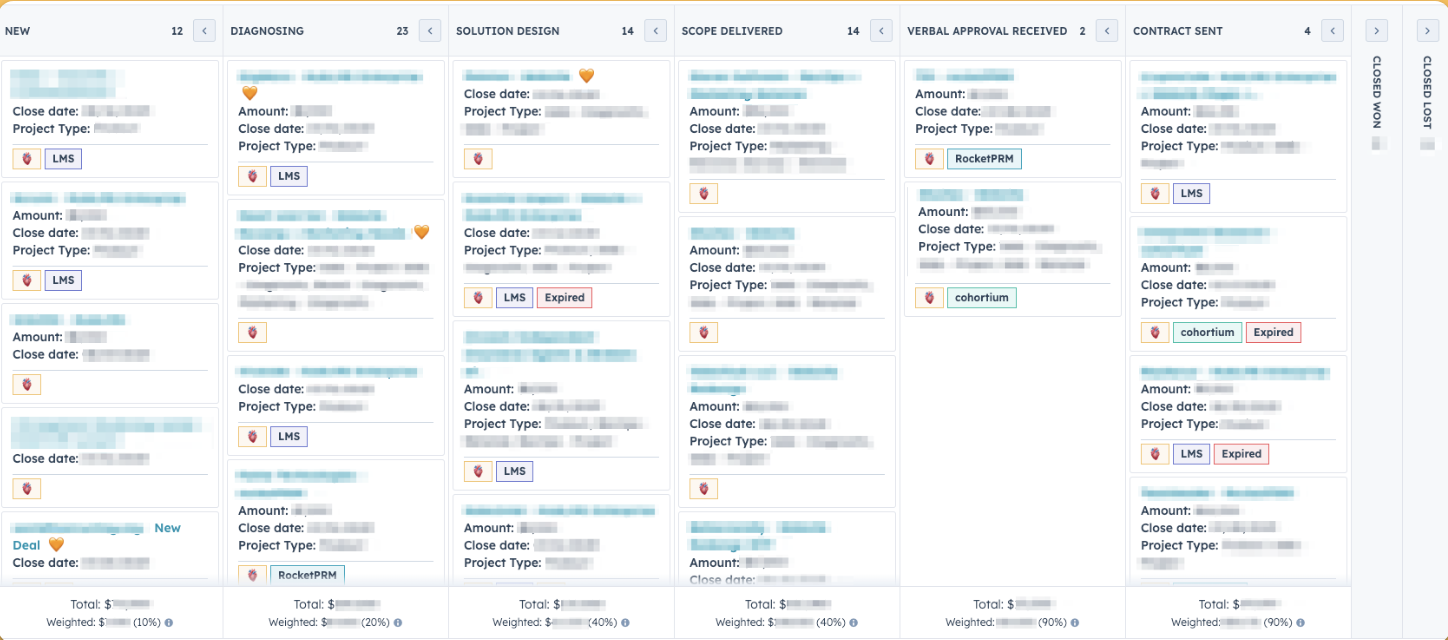Click the Expired tag in Solution Design column
Screen dimensions: 1448x640
pos(564,297)
